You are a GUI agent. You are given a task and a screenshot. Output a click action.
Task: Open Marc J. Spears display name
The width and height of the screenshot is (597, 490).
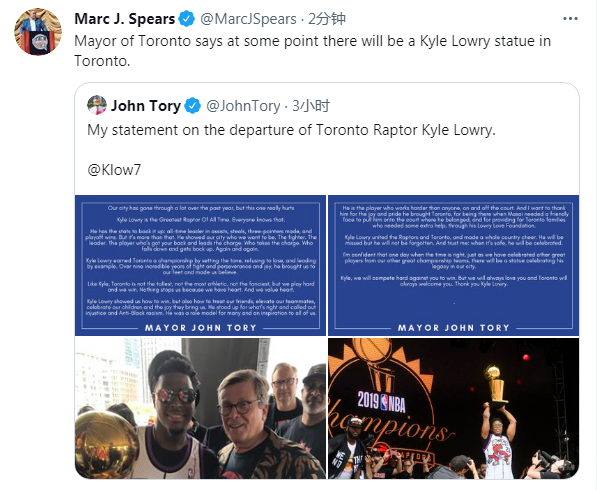pos(125,19)
